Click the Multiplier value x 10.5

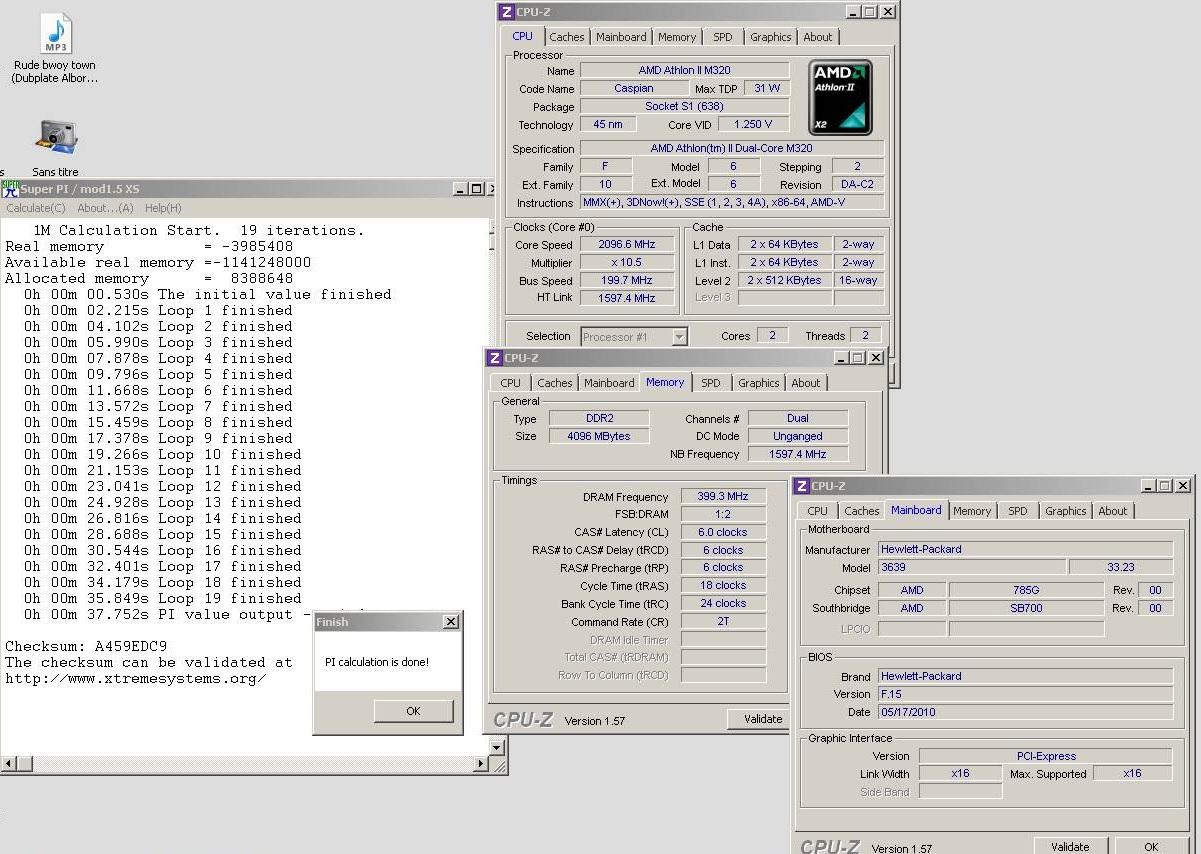point(627,263)
